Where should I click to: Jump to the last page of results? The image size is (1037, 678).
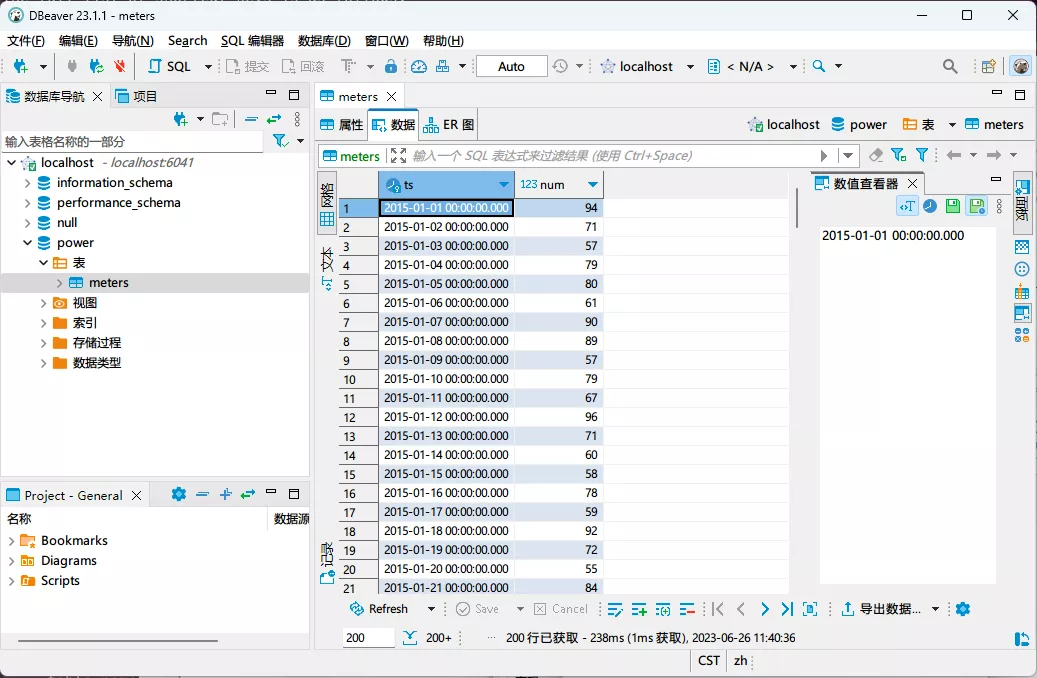[787, 609]
